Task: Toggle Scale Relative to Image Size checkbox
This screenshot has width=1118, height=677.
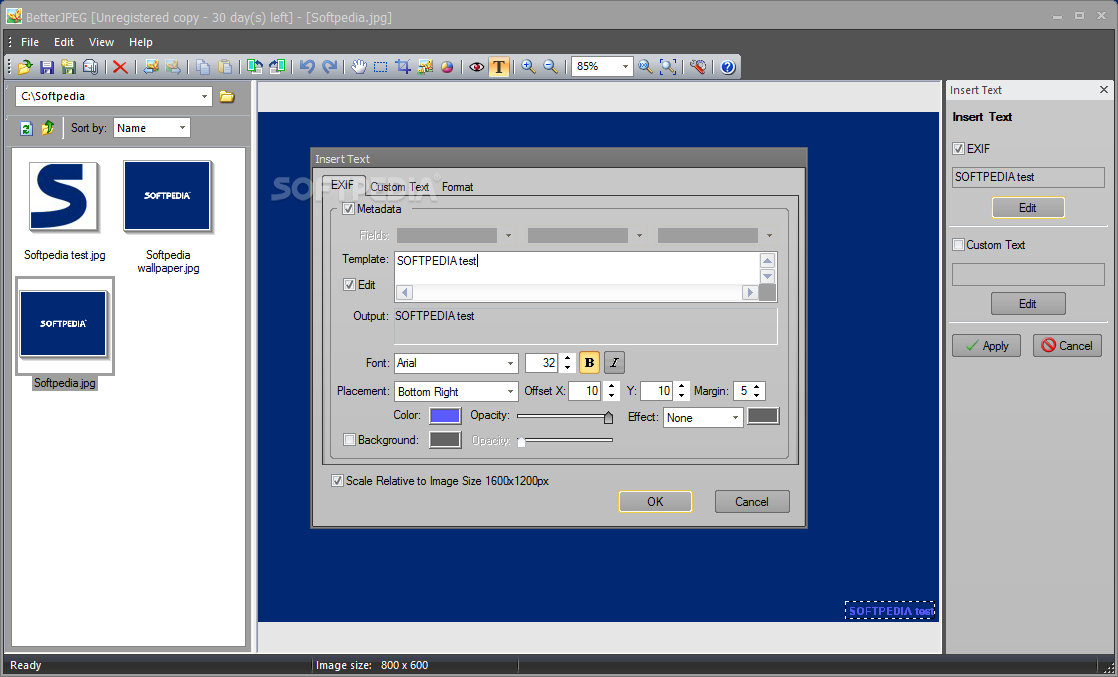Action: pyautogui.click(x=337, y=481)
